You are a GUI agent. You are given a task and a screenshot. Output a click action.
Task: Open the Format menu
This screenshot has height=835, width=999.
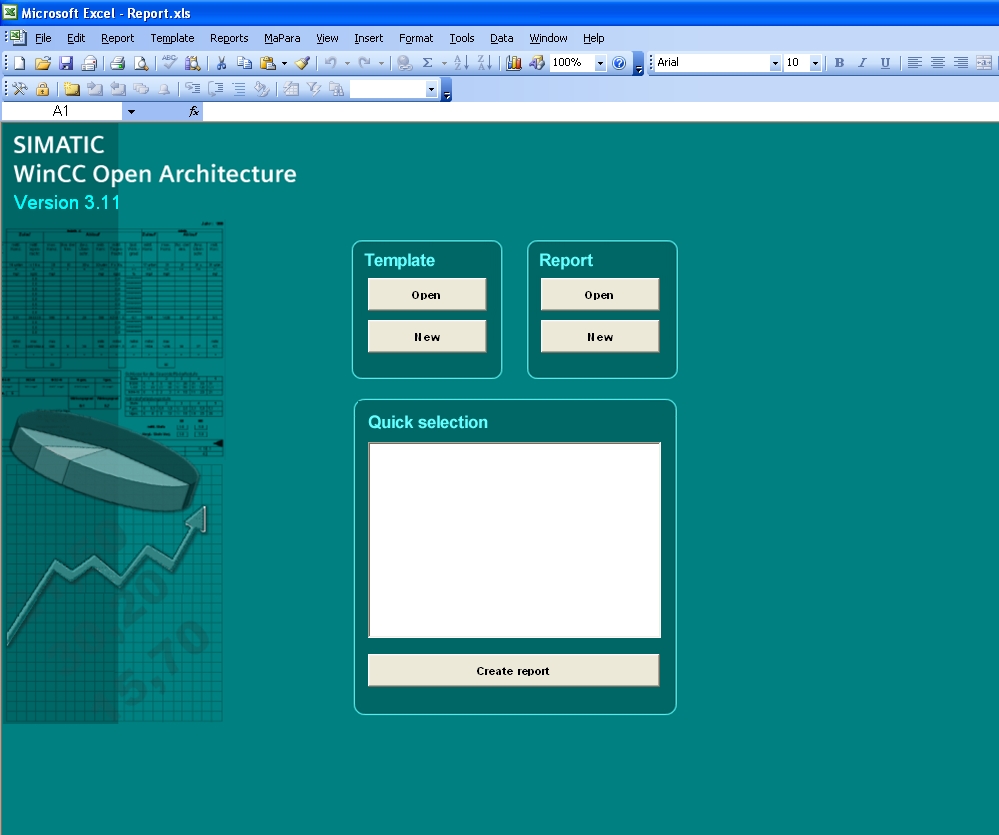point(415,38)
